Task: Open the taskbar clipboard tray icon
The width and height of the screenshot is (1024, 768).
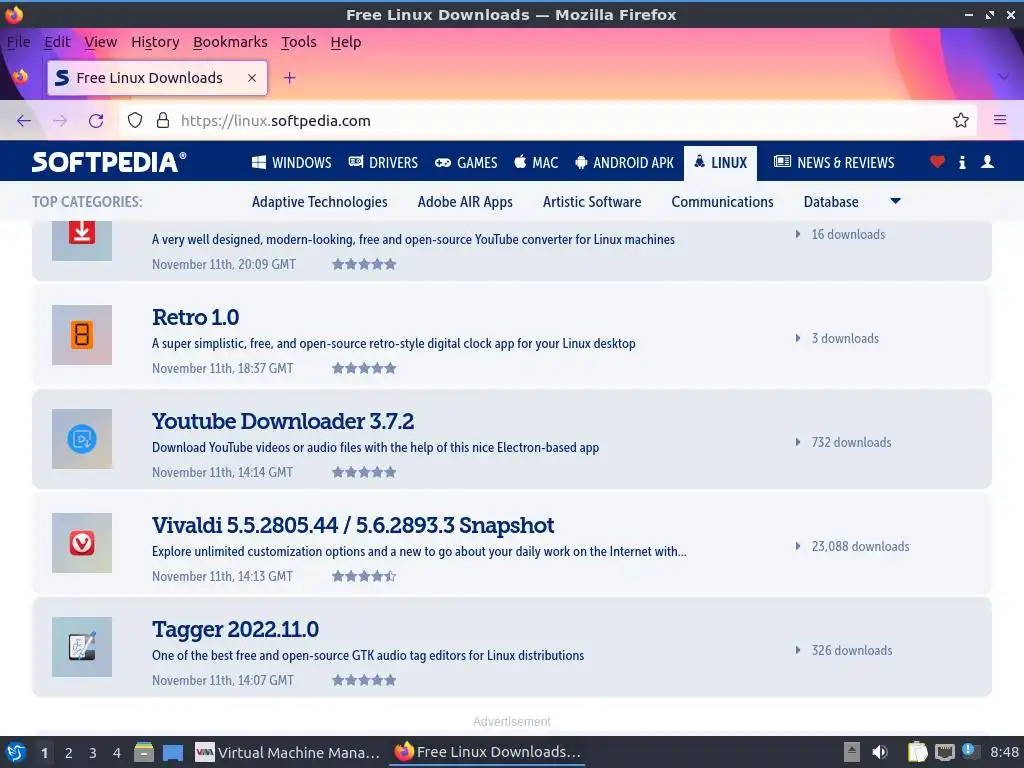Action: pos(917,752)
